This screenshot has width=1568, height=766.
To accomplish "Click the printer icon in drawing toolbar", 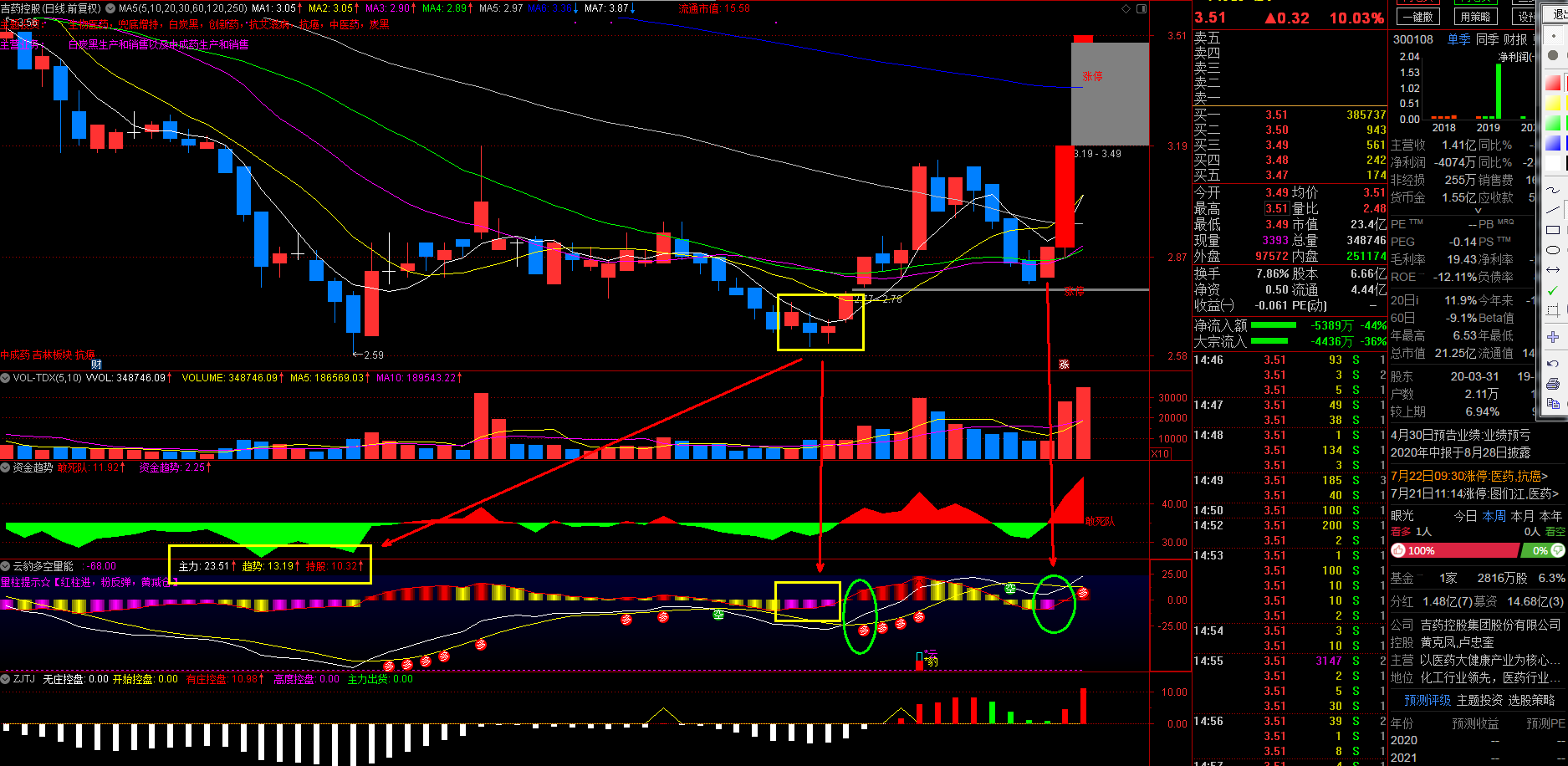I will pyautogui.click(x=1553, y=384).
